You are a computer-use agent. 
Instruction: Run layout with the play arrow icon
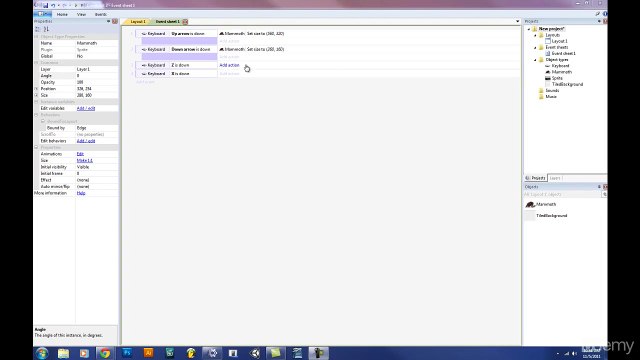[76, 5]
